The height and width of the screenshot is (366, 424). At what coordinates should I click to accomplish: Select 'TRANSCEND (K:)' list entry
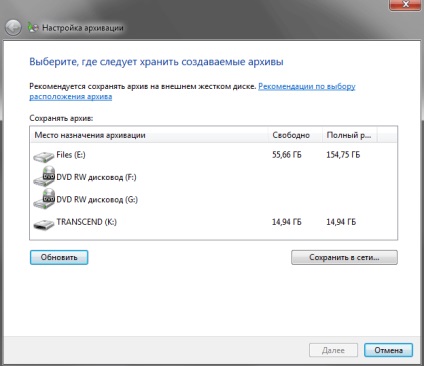pyautogui.click(x=87, y=222)
